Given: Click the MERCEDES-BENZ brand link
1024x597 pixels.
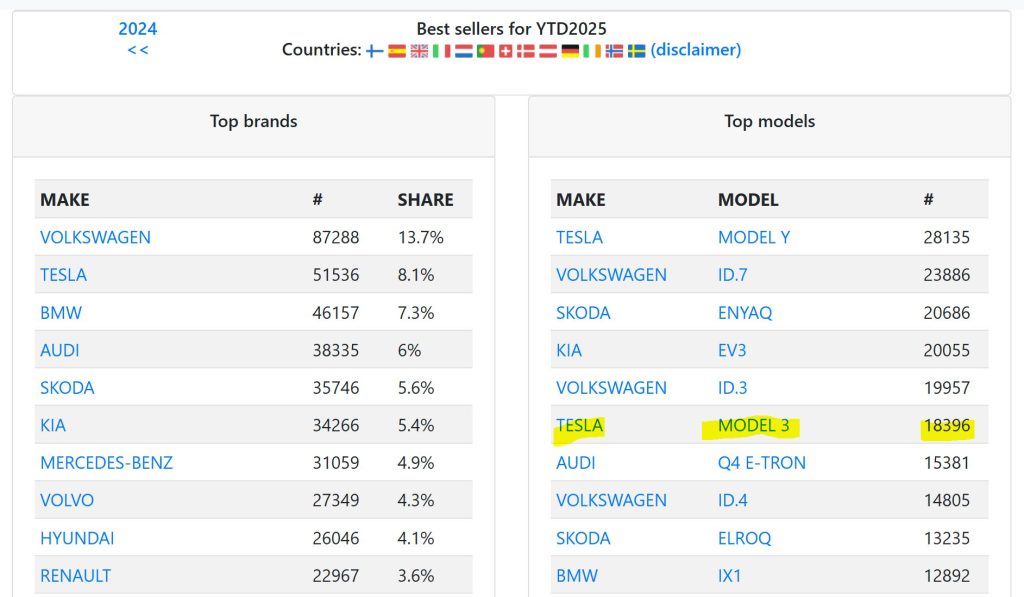Looking at the screenshot, I should 106,463.
